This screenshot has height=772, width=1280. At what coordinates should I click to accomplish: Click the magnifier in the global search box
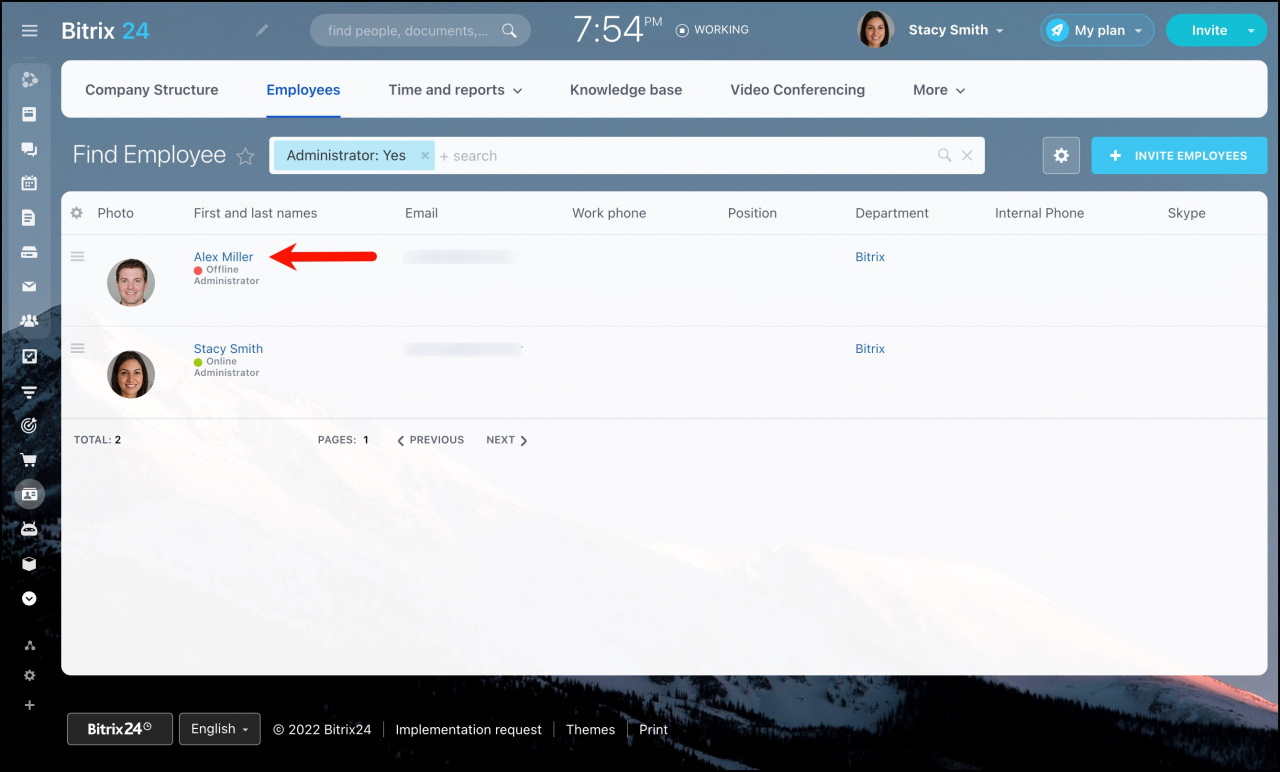509,30
